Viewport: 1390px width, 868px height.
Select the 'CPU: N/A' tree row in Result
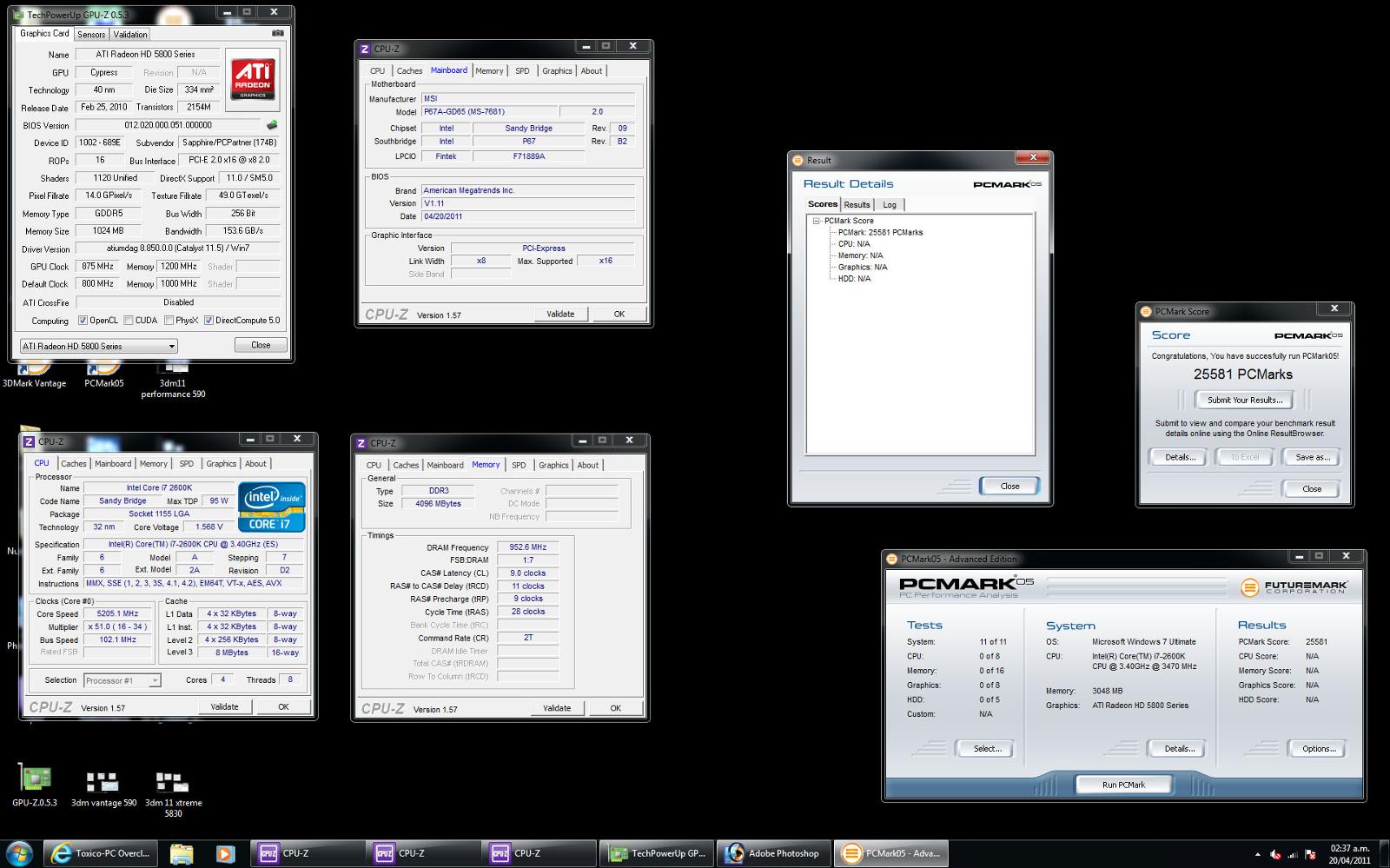[853, 244]
